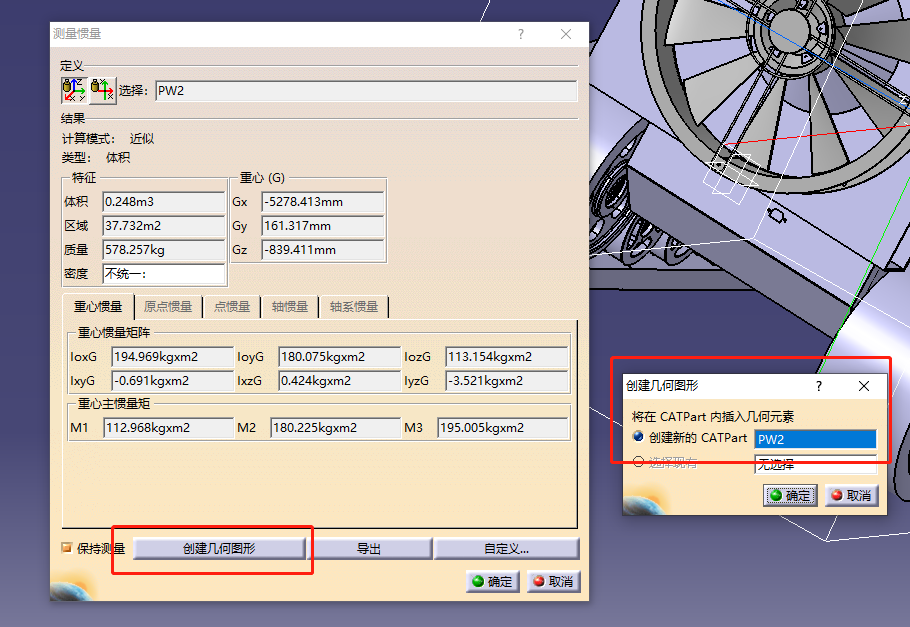The height and width of the screenshot is (627, 910).
Task: Switch to the 轴系惯量 tab
Action: 354,307
